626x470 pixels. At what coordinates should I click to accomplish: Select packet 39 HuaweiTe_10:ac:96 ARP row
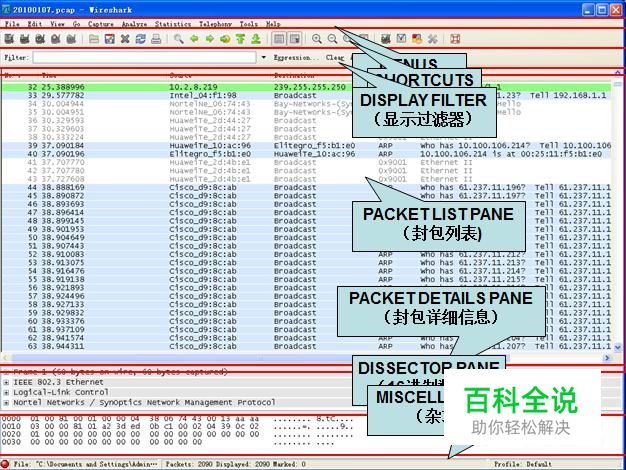(306, 146)
